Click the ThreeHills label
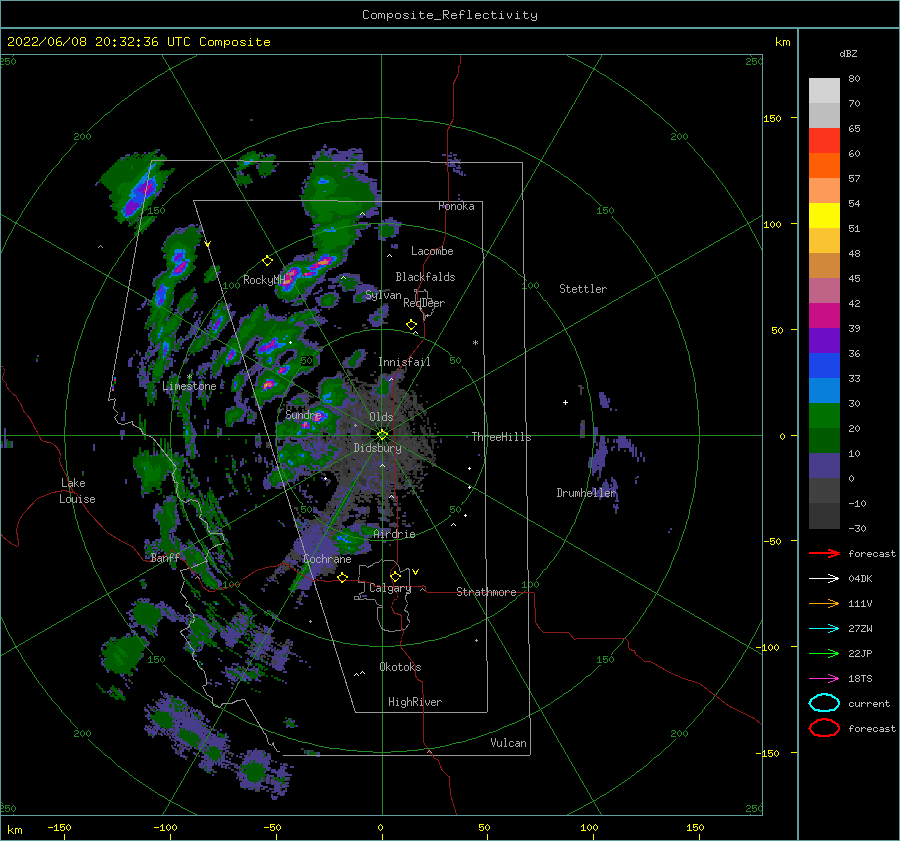The height and width of the screenshot is (841, 900). tap(501, 437)
